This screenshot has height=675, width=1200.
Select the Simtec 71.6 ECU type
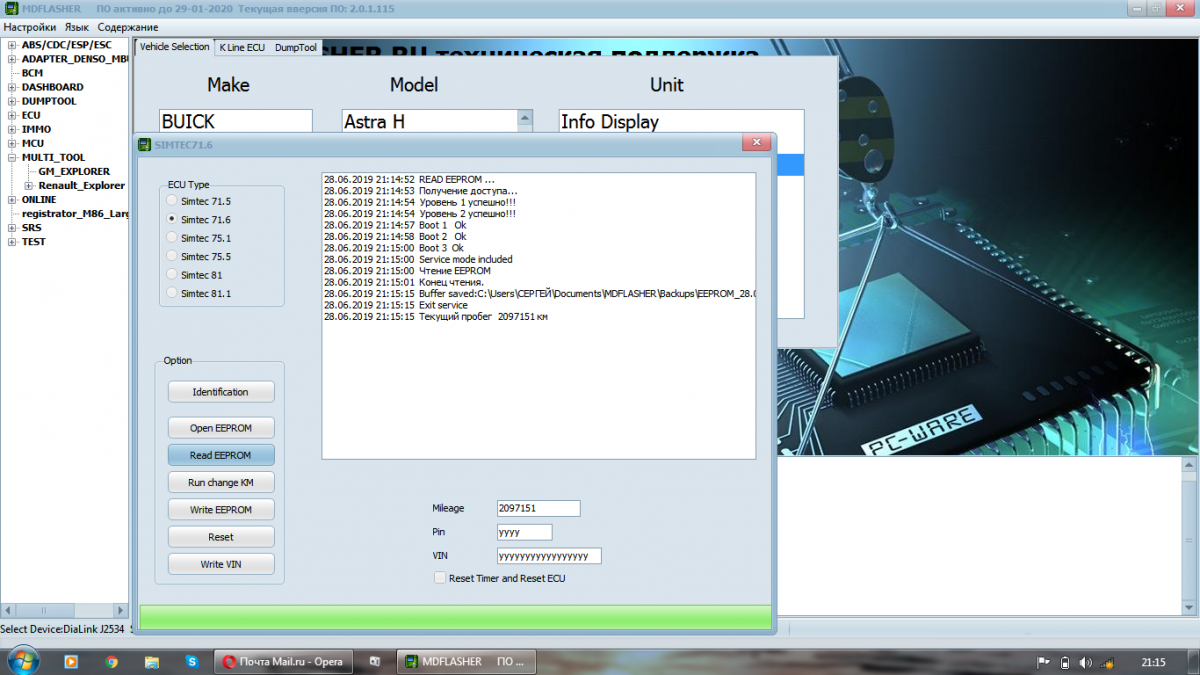[x=172, y=219]
